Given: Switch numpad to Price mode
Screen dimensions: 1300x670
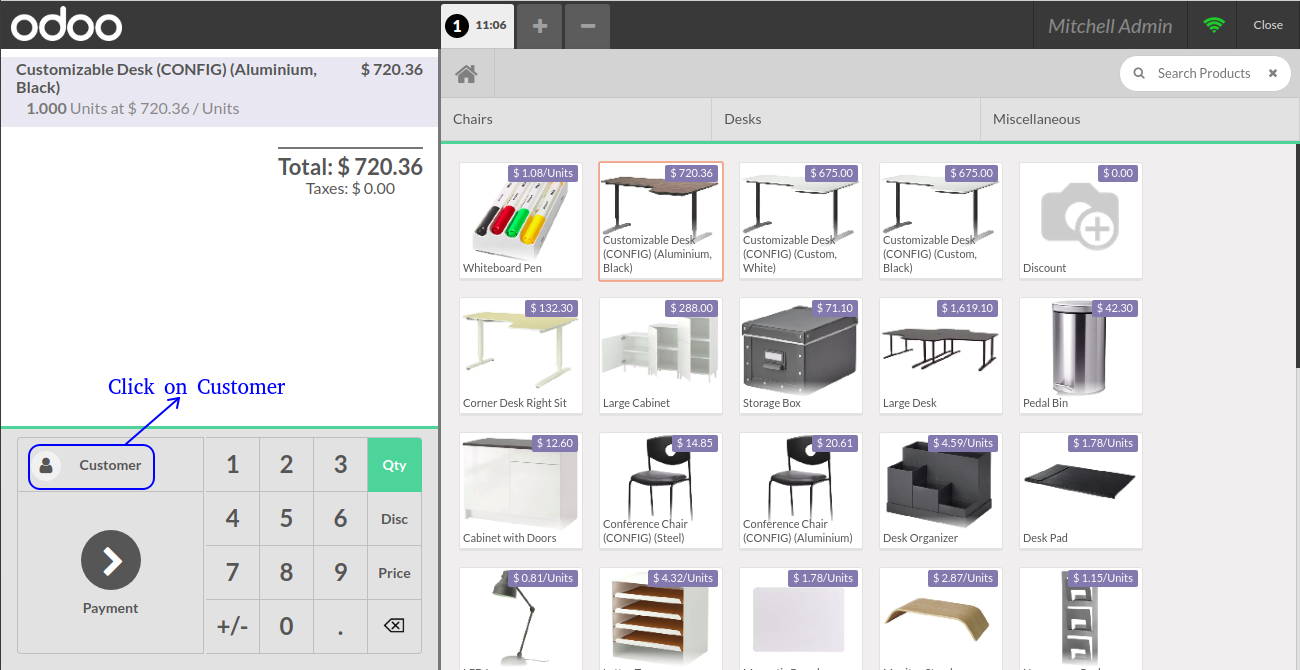Looking at the screenshot, I should click(394, 573).
